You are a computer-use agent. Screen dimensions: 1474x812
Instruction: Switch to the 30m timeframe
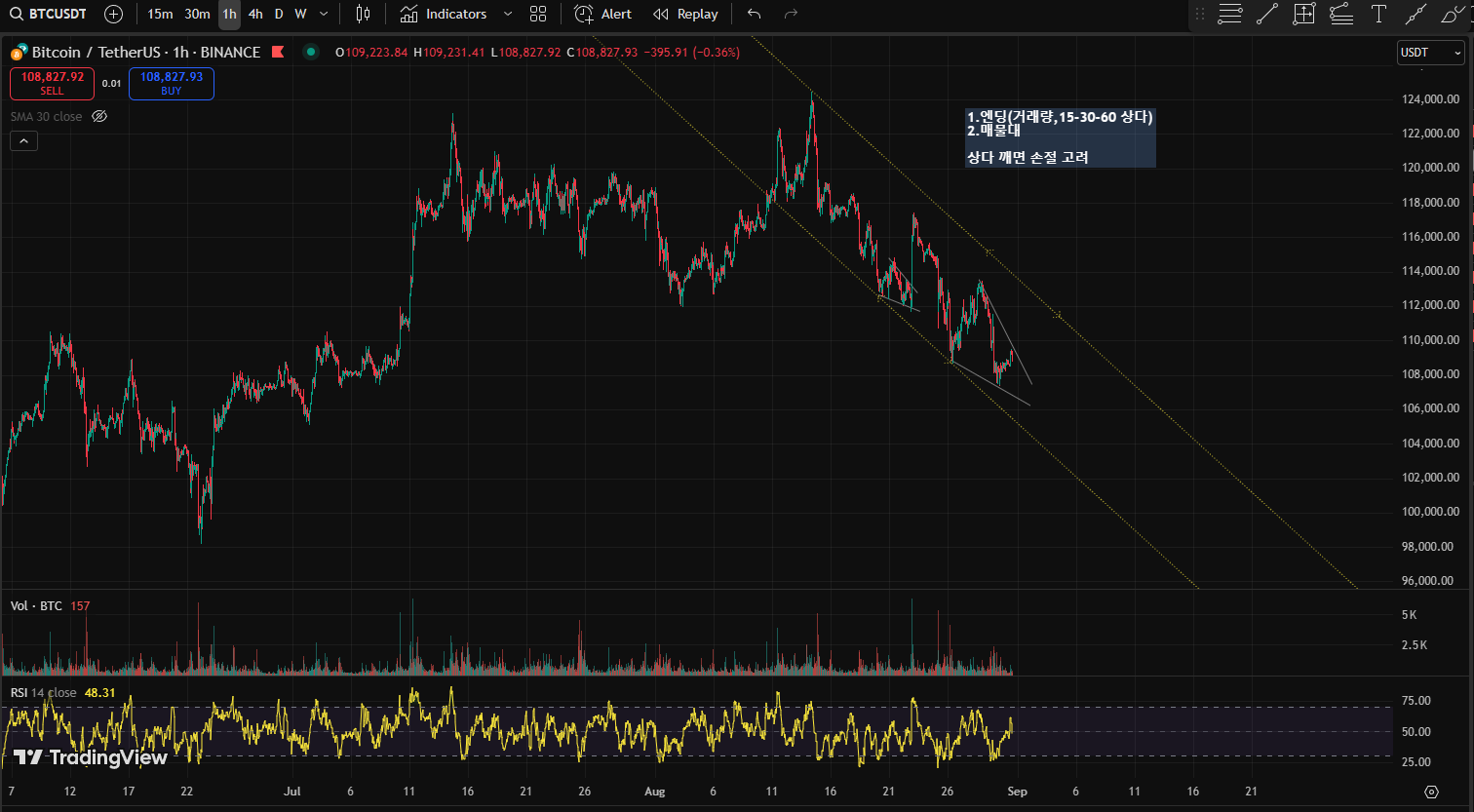197,14
